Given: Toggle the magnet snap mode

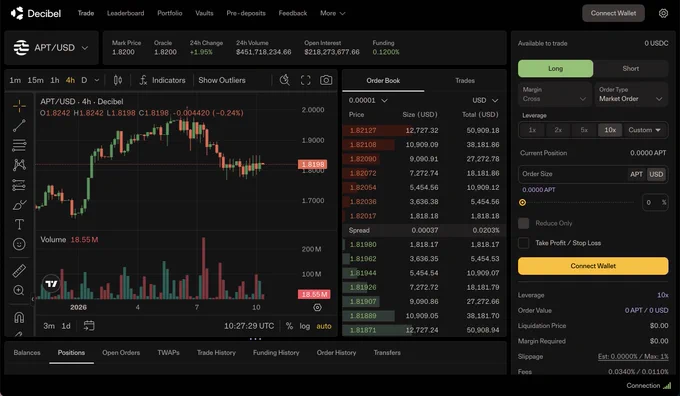Looking at the screenshot, I should (19, 317).
